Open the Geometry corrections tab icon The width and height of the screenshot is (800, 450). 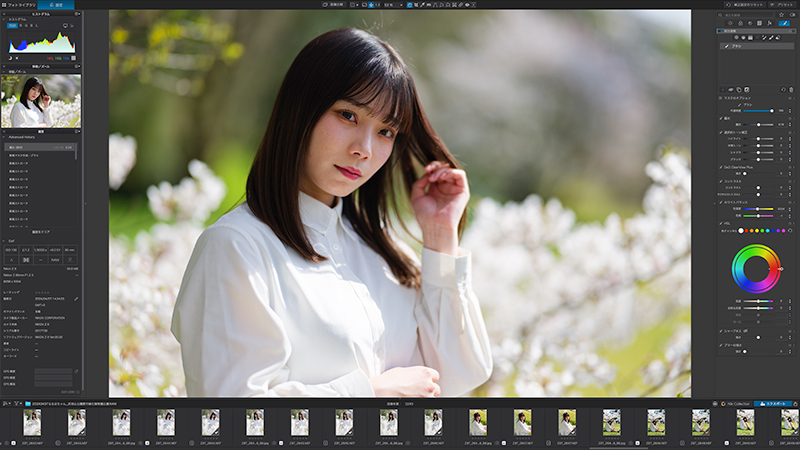759,23
